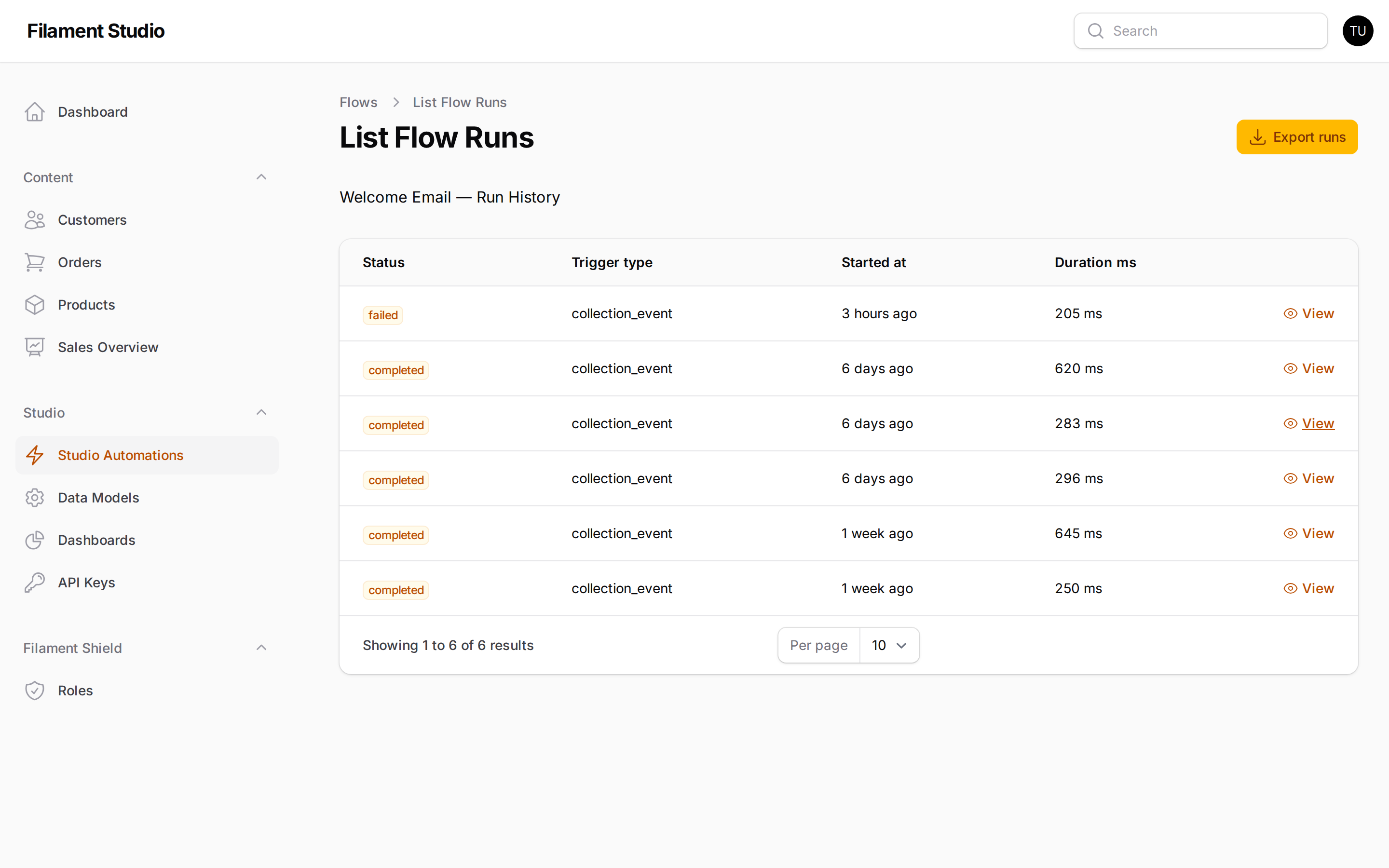Click the List Flow Runs breadcrumb

tap(459, 102)
